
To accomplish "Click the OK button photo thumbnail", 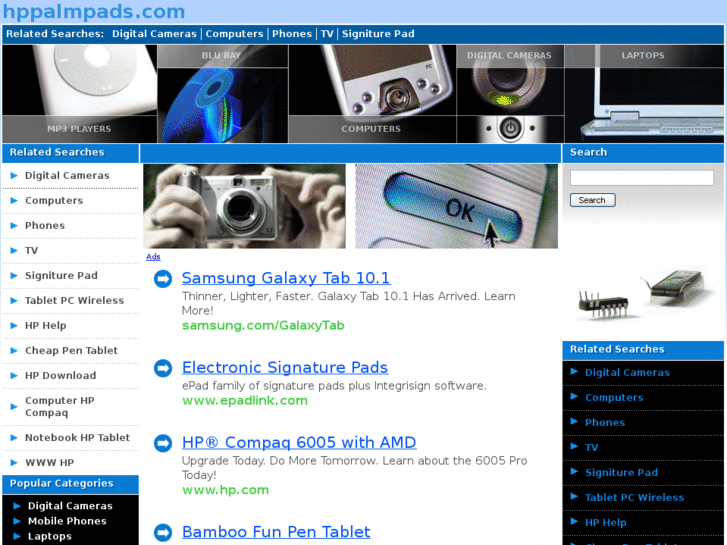I will (456, 206).
